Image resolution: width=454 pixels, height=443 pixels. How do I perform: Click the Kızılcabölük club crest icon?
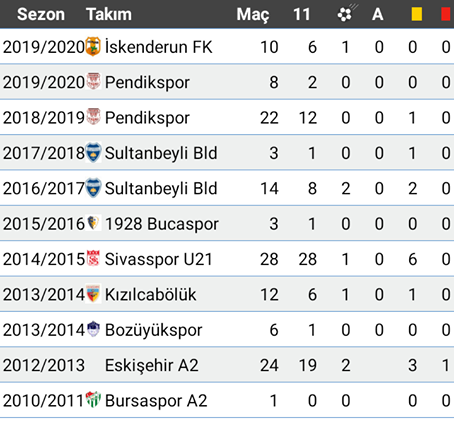point(93,294)
